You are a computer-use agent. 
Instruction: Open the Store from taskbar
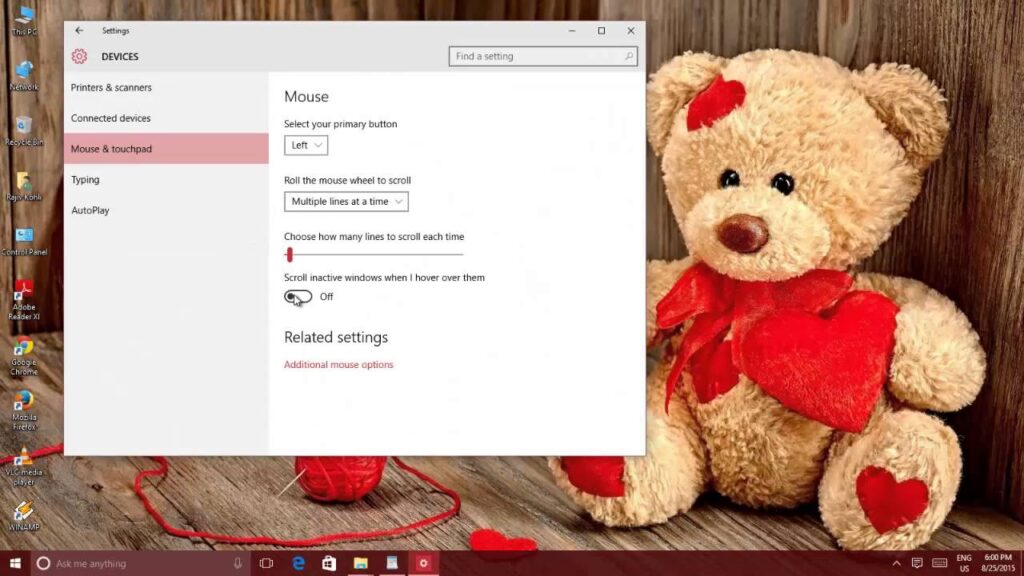click(x=329, y=563)
